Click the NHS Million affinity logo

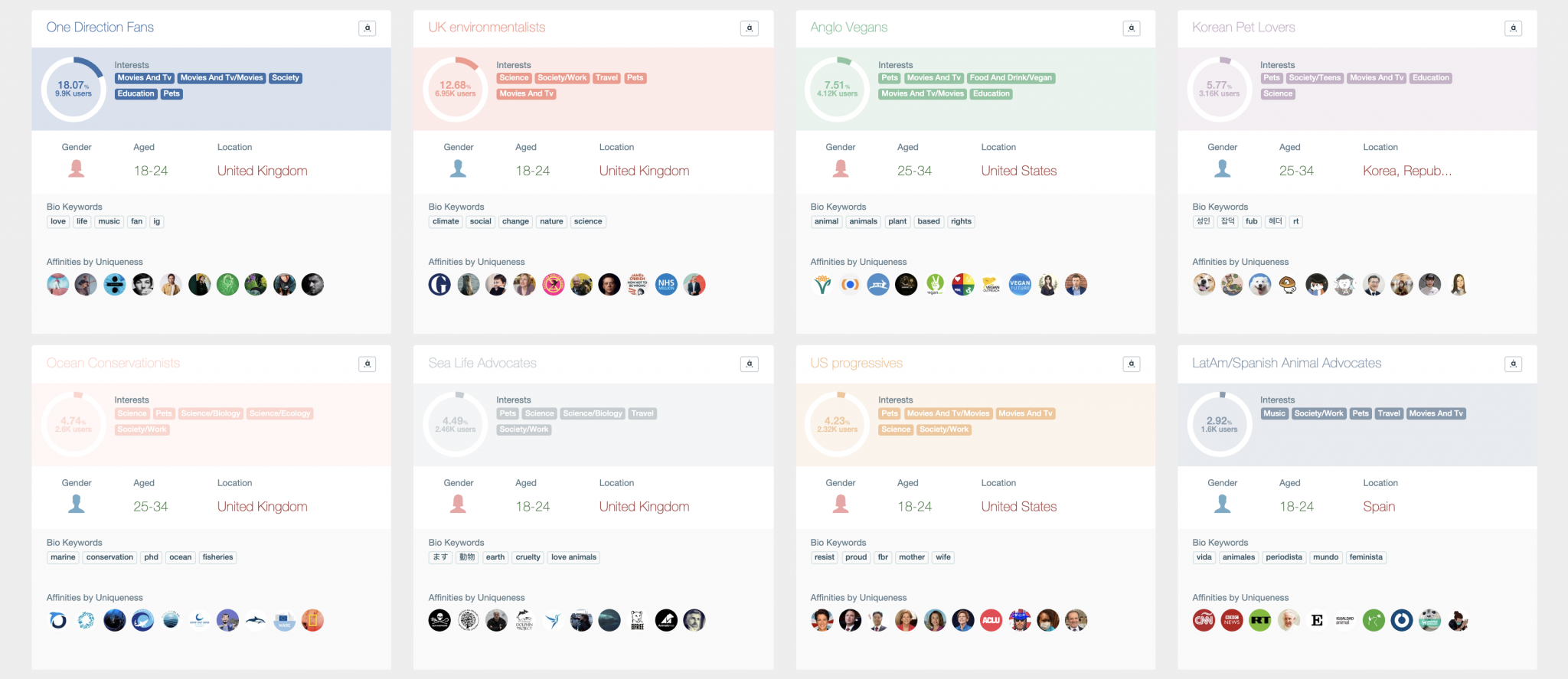pos(666,285)
